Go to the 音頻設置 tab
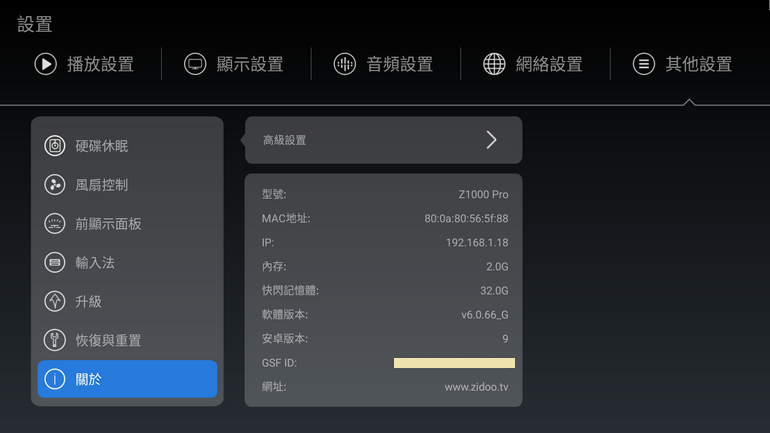Screen dimensions: 770x433 click(383, 64)
